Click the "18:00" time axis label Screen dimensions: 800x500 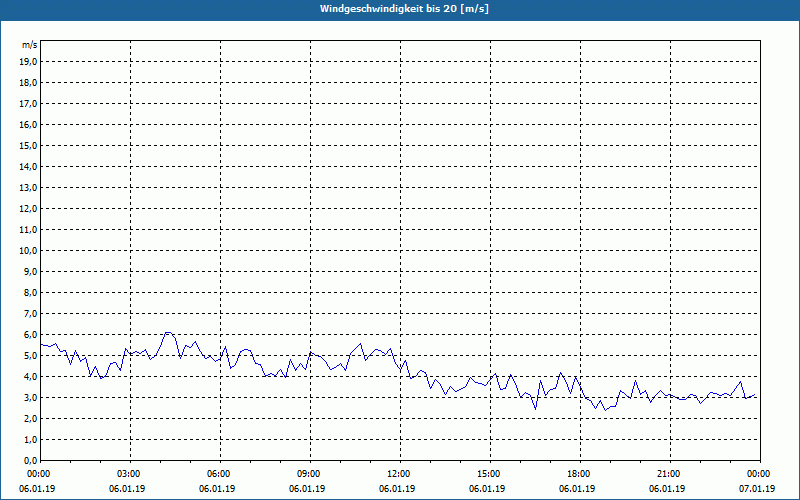(x=580, y=474)
